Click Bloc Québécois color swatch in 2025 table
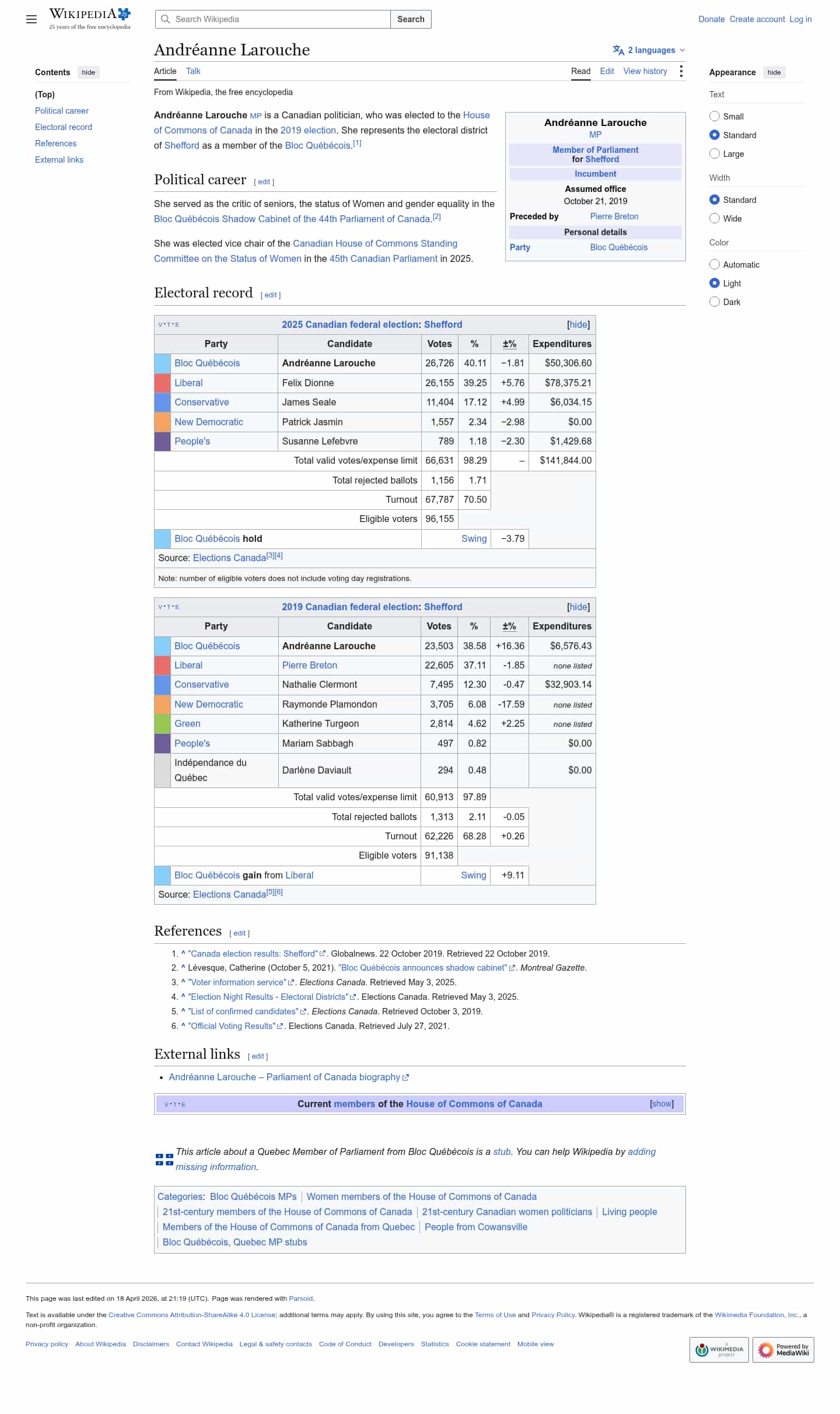The width and height of the screenshot is (840, 1414). click(x=162, y=363)
